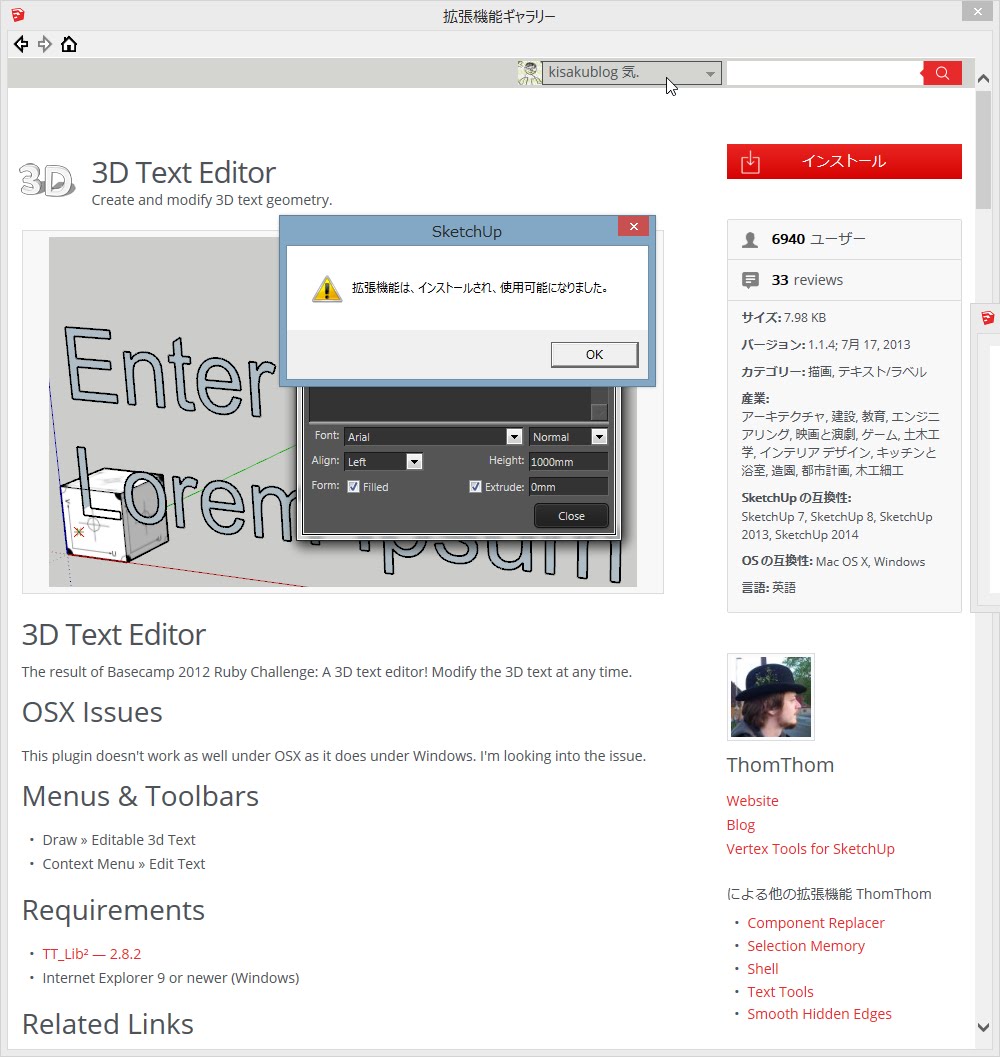Click the SketchUp app icon in title bar

click(x=18, y=14)
